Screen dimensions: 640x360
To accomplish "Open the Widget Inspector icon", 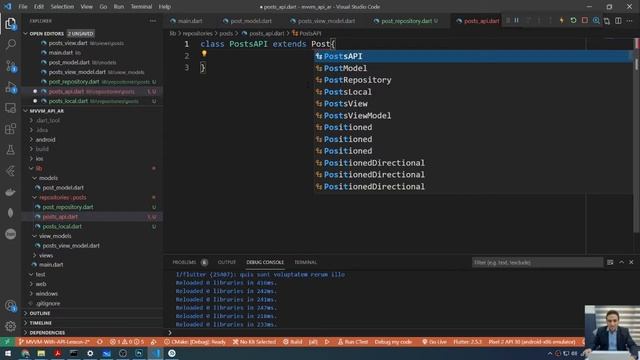I will pos(596,20).
